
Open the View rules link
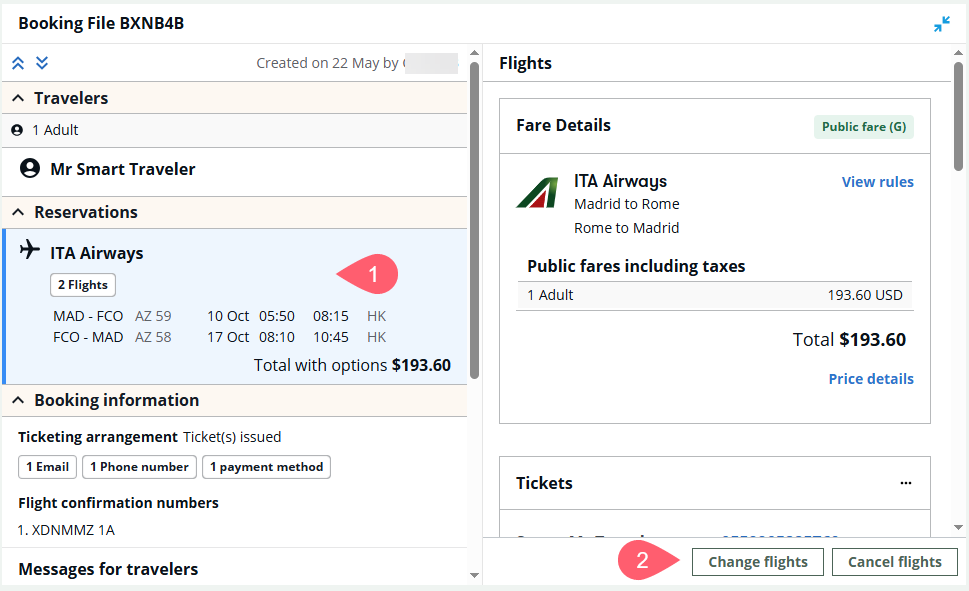(878, 182)
